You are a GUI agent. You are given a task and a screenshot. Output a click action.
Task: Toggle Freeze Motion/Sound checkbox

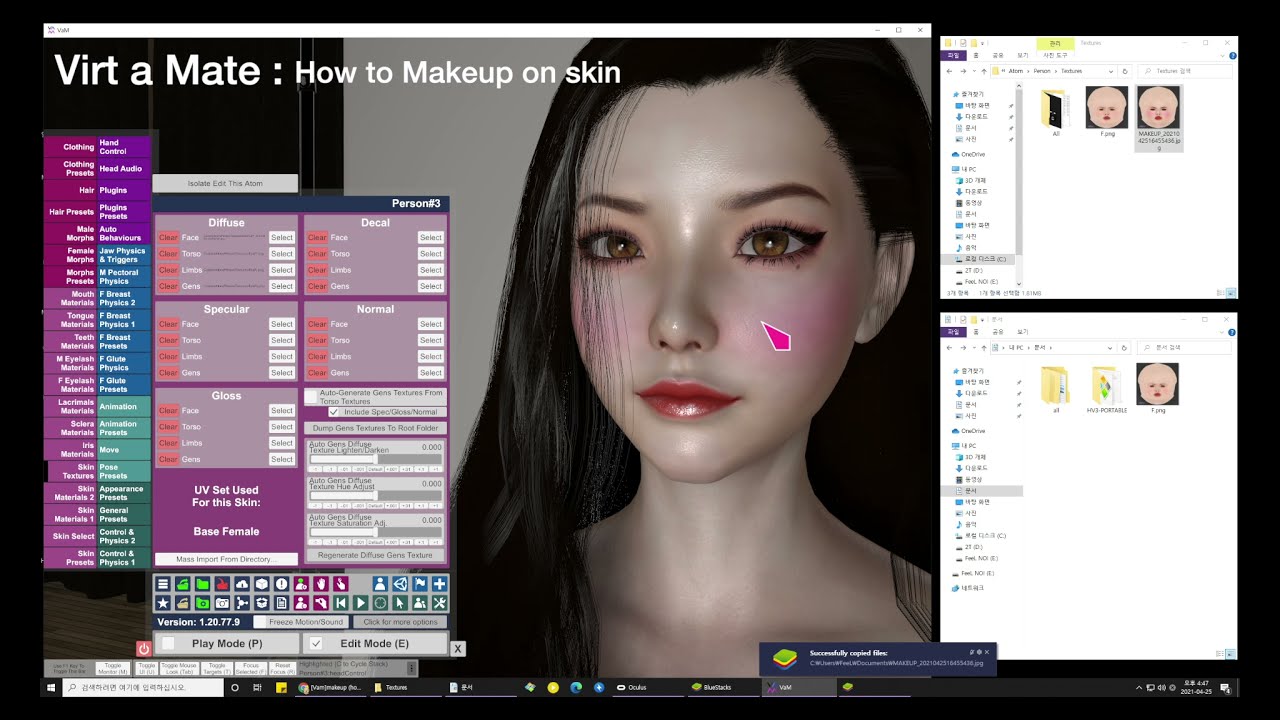260,622
